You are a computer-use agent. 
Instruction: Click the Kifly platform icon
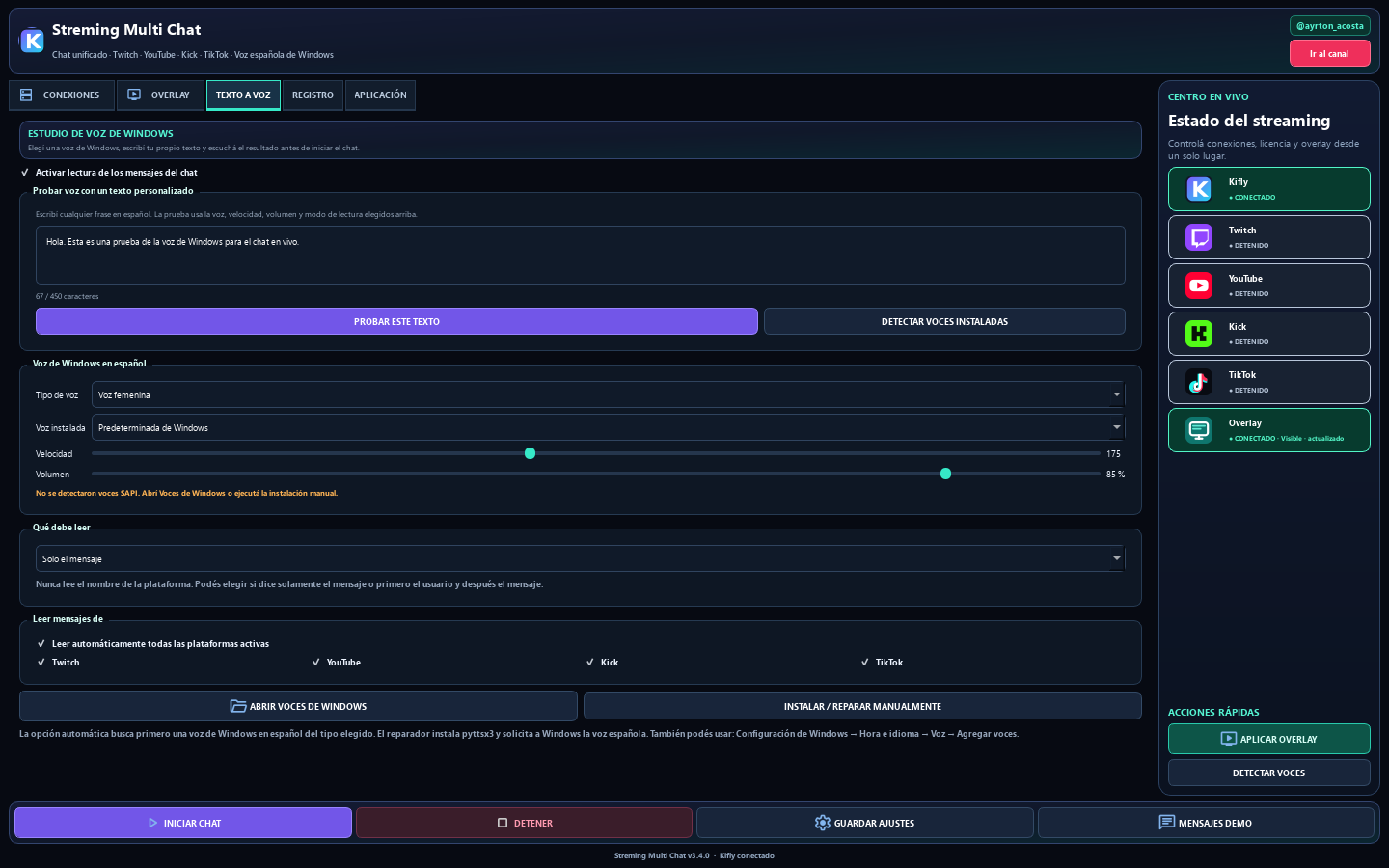[x=1199, y=189]
